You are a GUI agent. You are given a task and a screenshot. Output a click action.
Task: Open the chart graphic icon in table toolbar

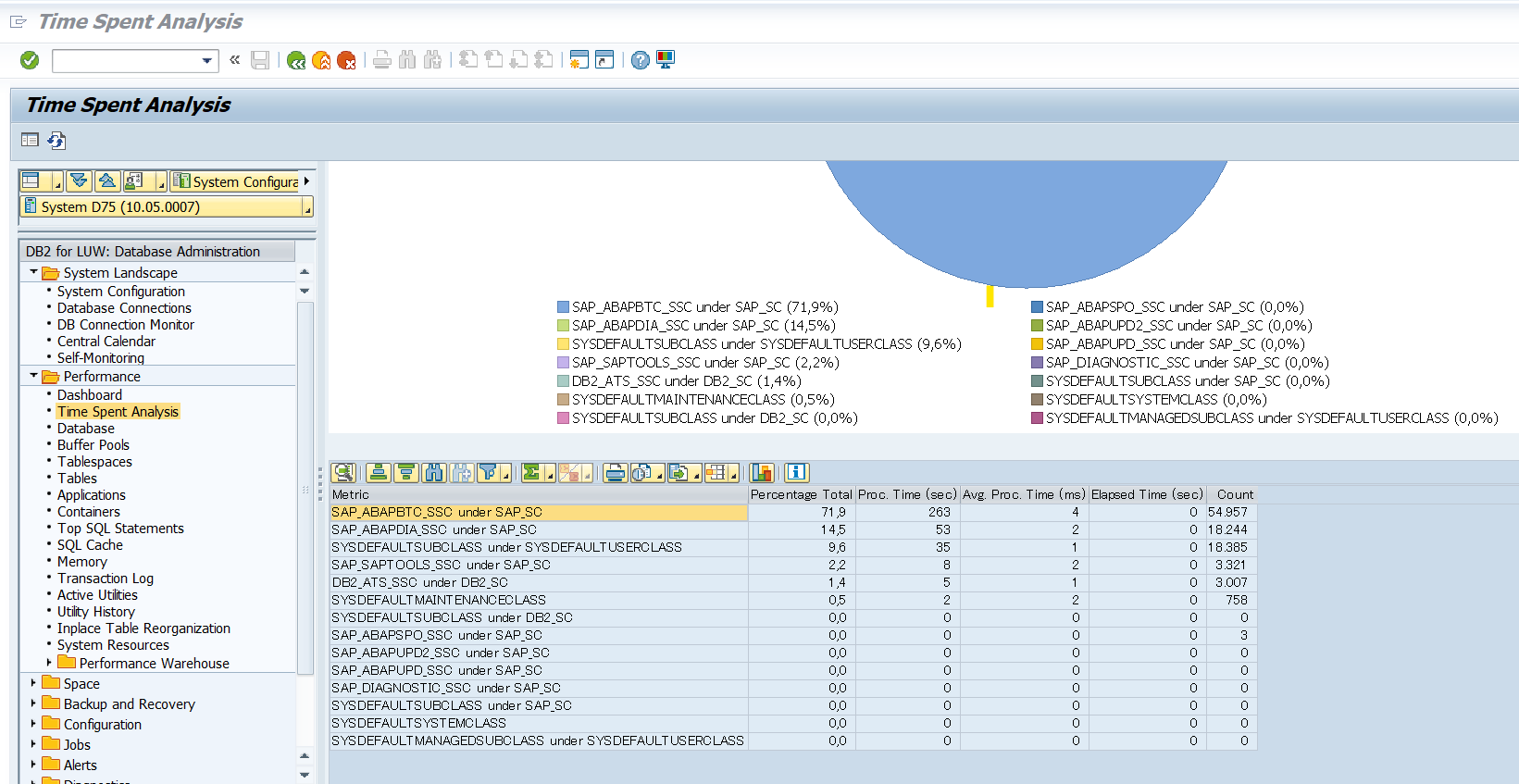tap(762, 473)
